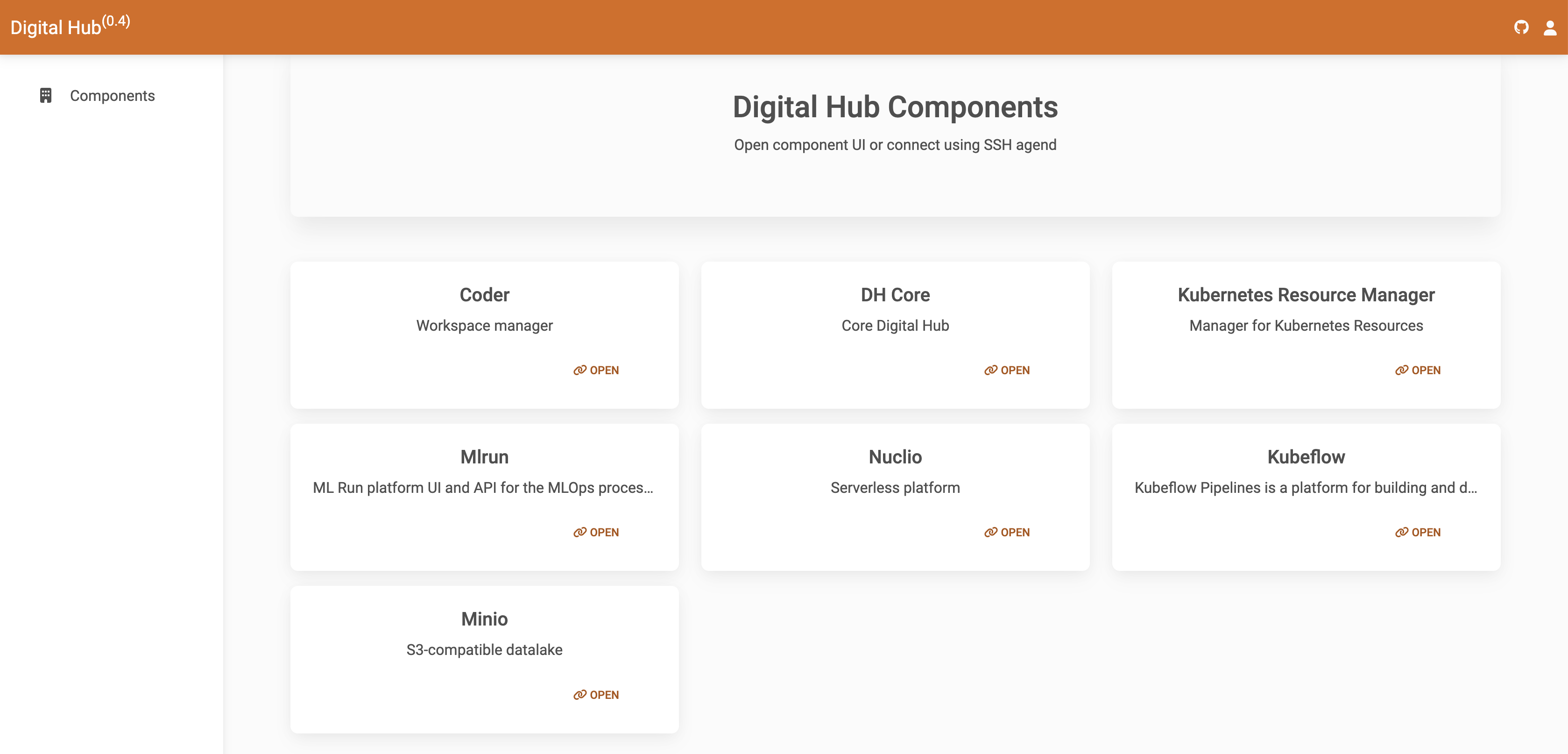The image size is (1568, 754).
Task: Open the user profile icon
Action: [x=1550, y=28]
